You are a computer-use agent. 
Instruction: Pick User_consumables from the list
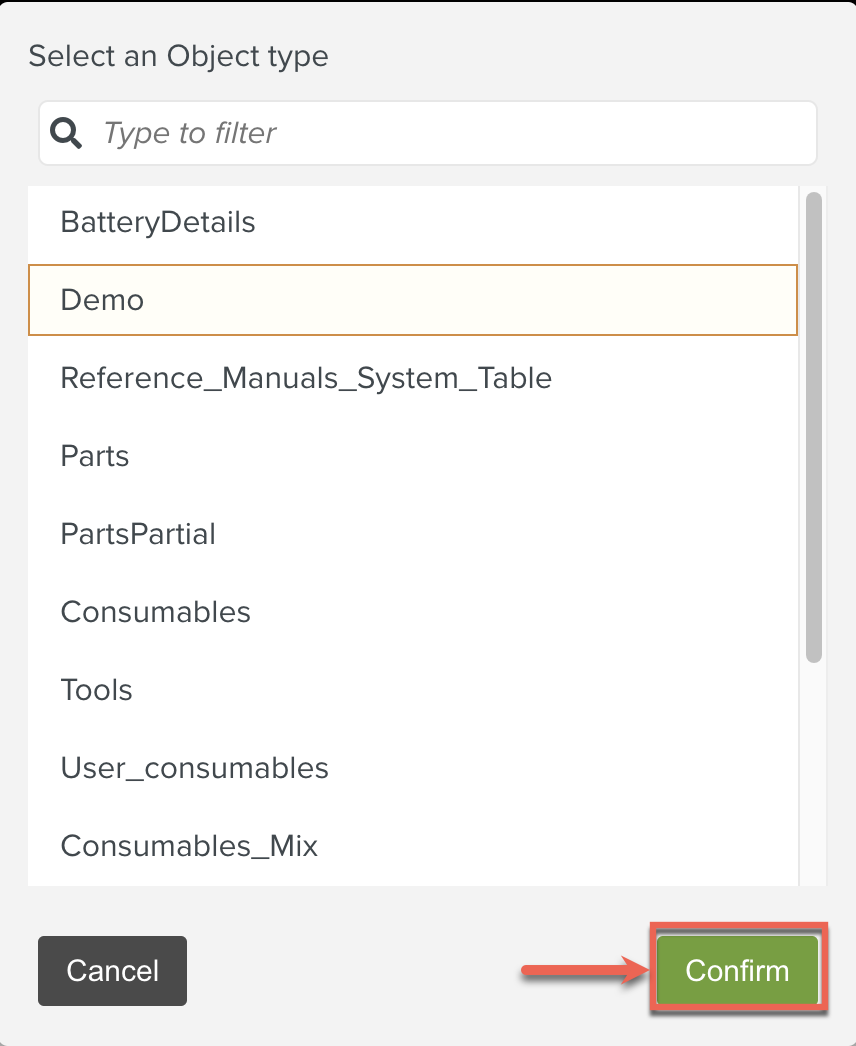coord(194,768)
